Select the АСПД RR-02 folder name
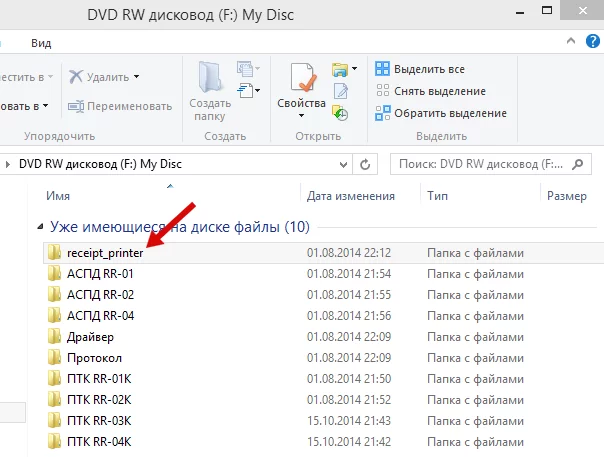Viewport: 604px width, 457px height. click(x=101, y=295)
